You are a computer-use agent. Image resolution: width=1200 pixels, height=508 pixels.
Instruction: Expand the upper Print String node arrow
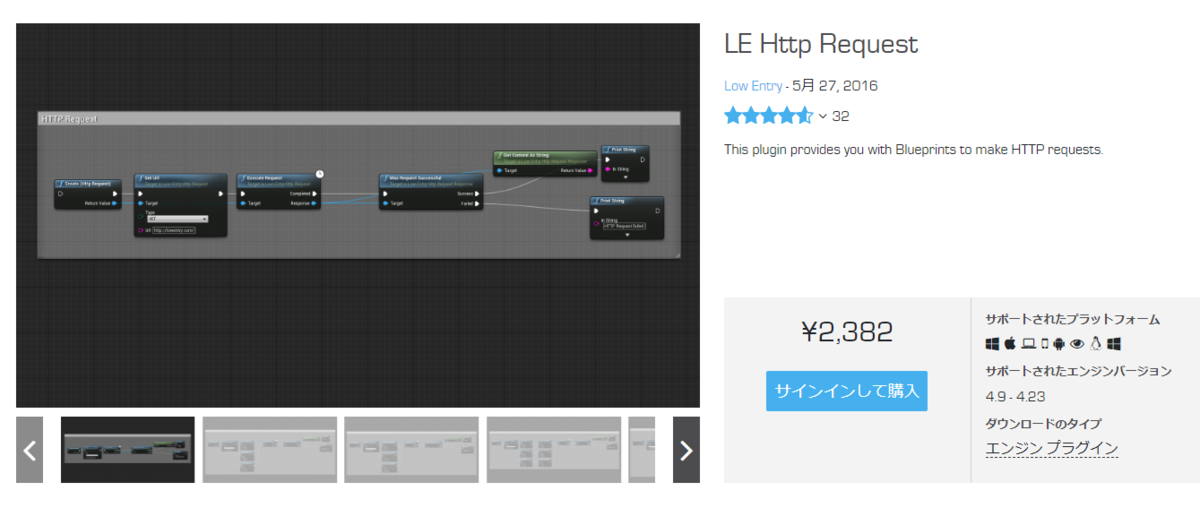pyautogui.click(x=625, y=178)
